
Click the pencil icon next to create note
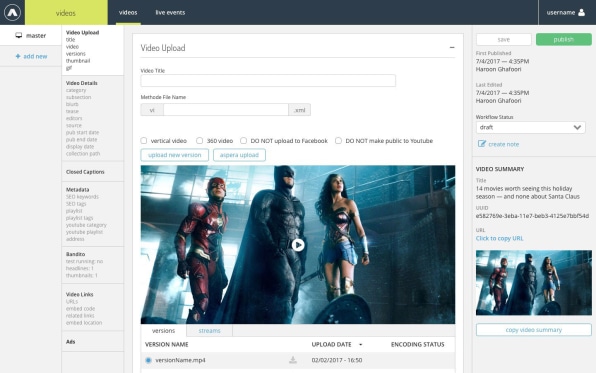coord(482,144)
